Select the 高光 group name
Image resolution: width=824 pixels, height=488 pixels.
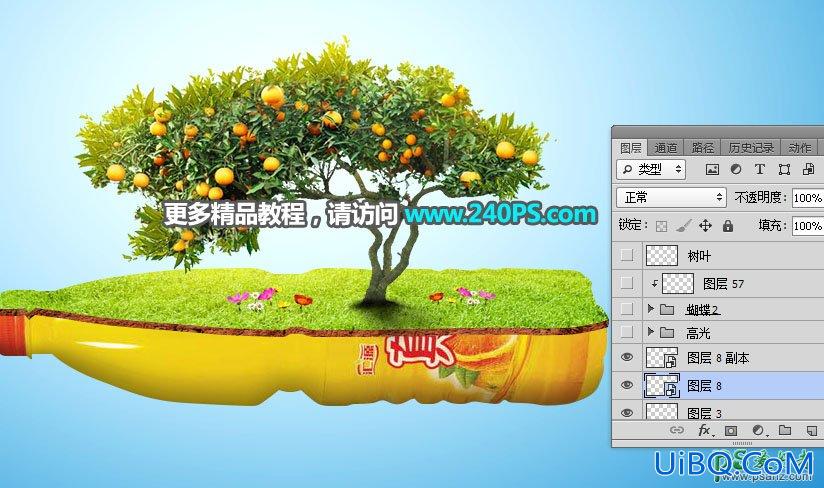click(x=698, y=333)
